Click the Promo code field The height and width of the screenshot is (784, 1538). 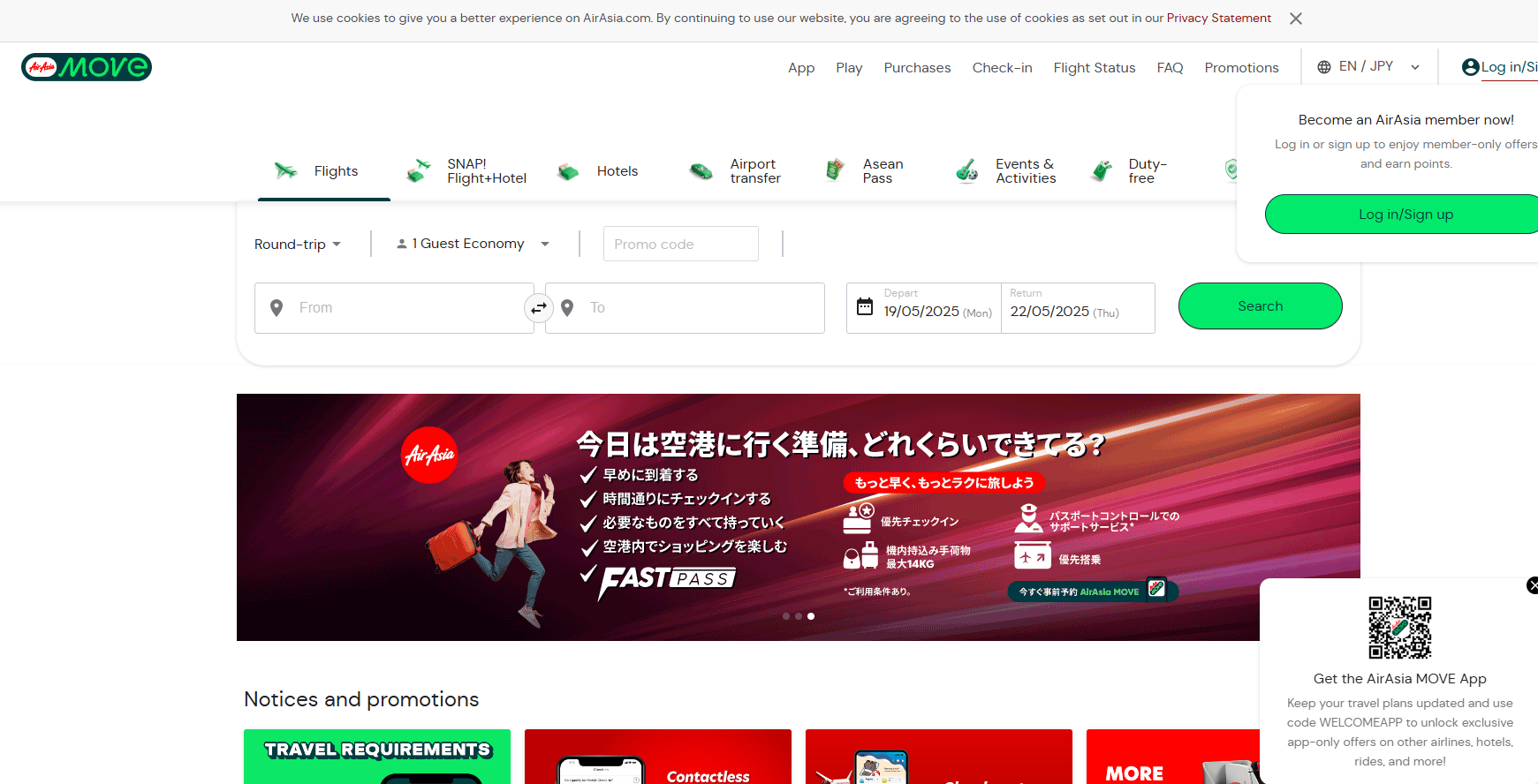pyautogui.click(x=680, y=244)
